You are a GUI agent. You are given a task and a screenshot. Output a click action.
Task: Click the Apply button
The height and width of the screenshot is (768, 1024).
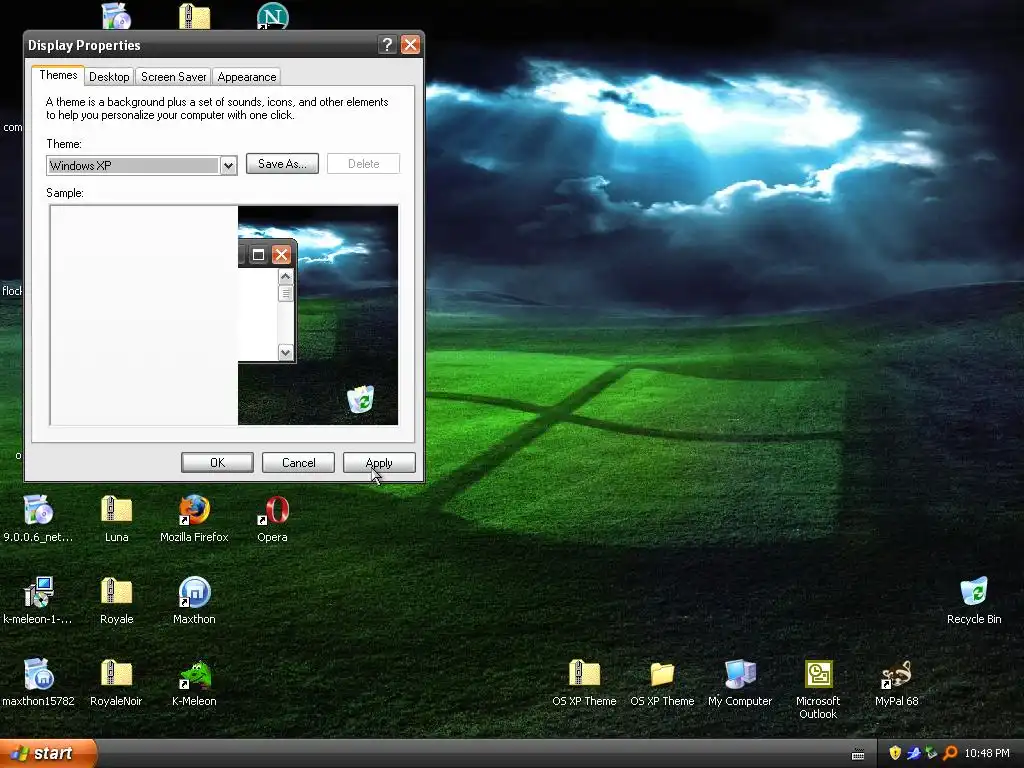[379, 462]
